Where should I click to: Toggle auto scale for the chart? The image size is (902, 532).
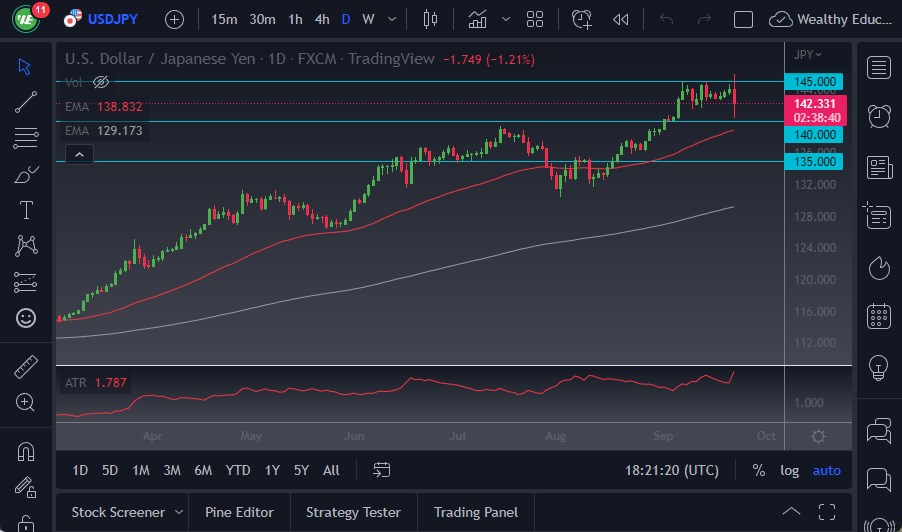(826, 470)
